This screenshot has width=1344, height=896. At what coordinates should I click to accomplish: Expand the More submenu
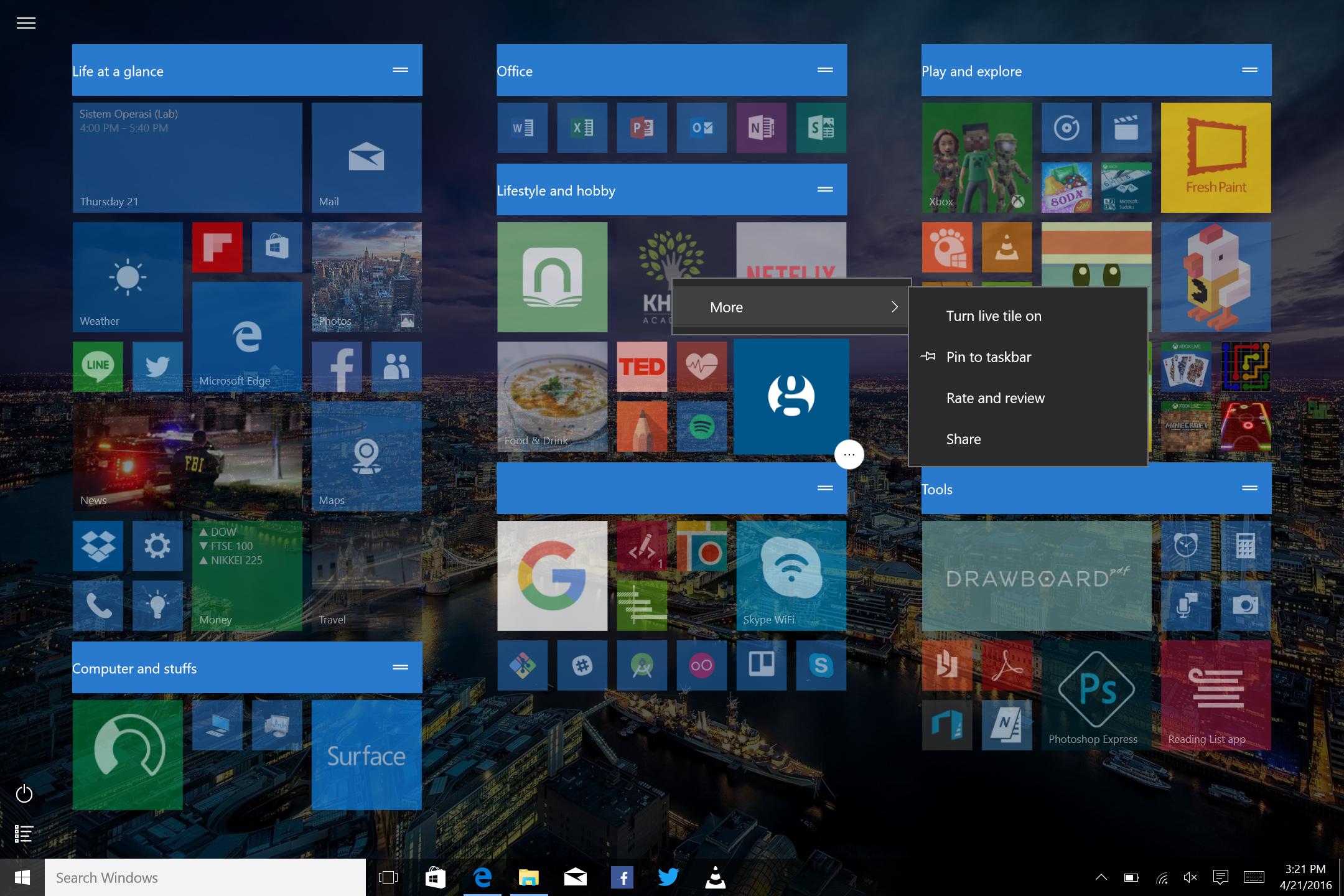pos(791,307)
